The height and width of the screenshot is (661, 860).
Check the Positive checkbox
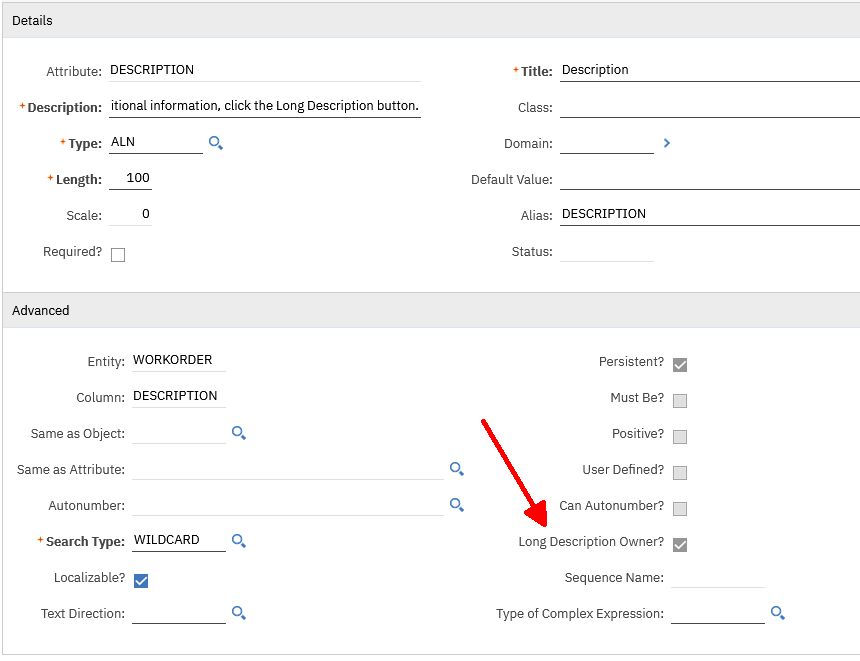pos(679,436)
